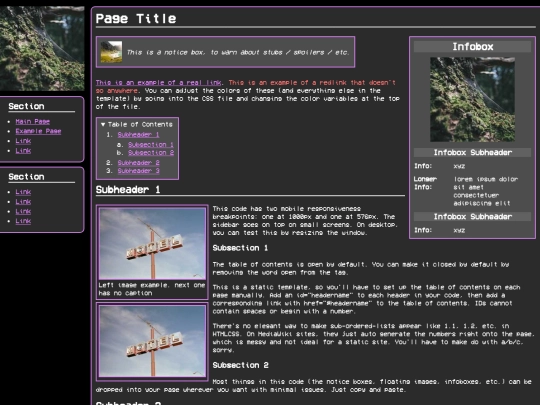Jump to Subsection 2 in contents

[x=151, y=153]
